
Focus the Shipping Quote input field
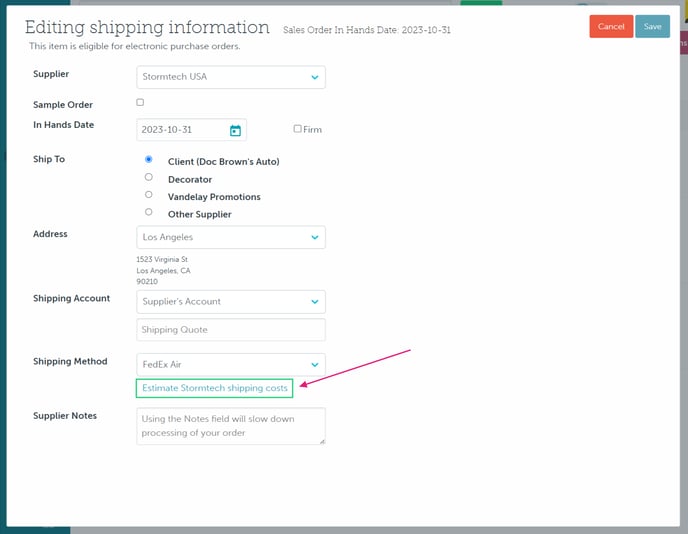230,330
